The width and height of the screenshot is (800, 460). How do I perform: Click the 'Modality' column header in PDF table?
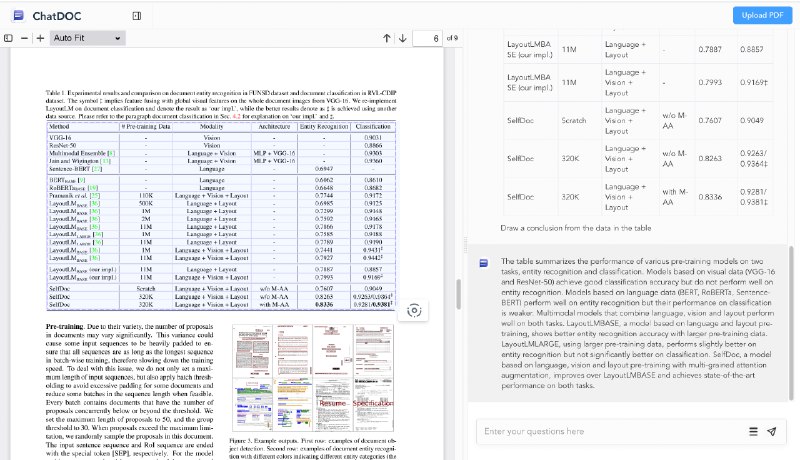(x=211, y=126)
